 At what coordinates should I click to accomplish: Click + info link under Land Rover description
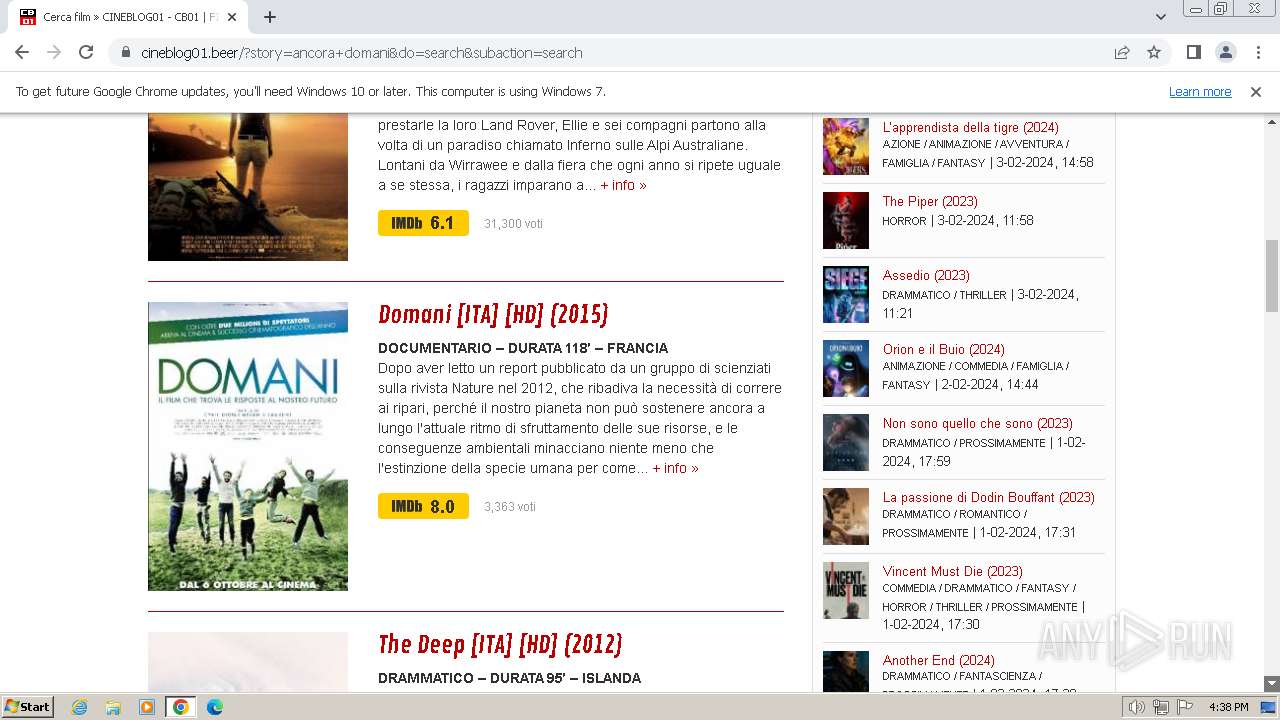[x=623, y=185]
